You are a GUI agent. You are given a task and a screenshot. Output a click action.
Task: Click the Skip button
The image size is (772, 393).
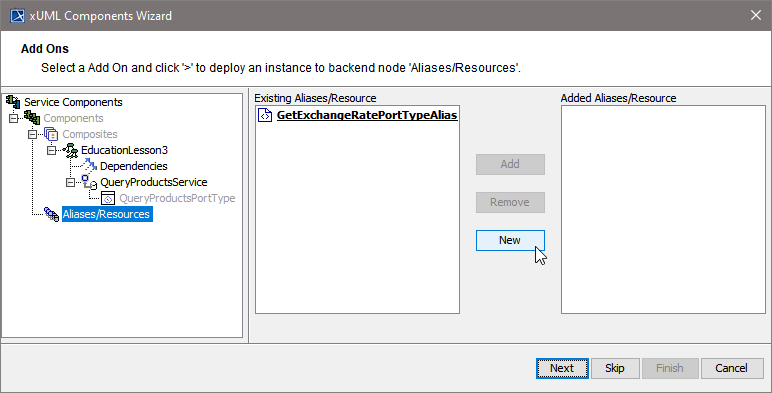pos(615,368)
